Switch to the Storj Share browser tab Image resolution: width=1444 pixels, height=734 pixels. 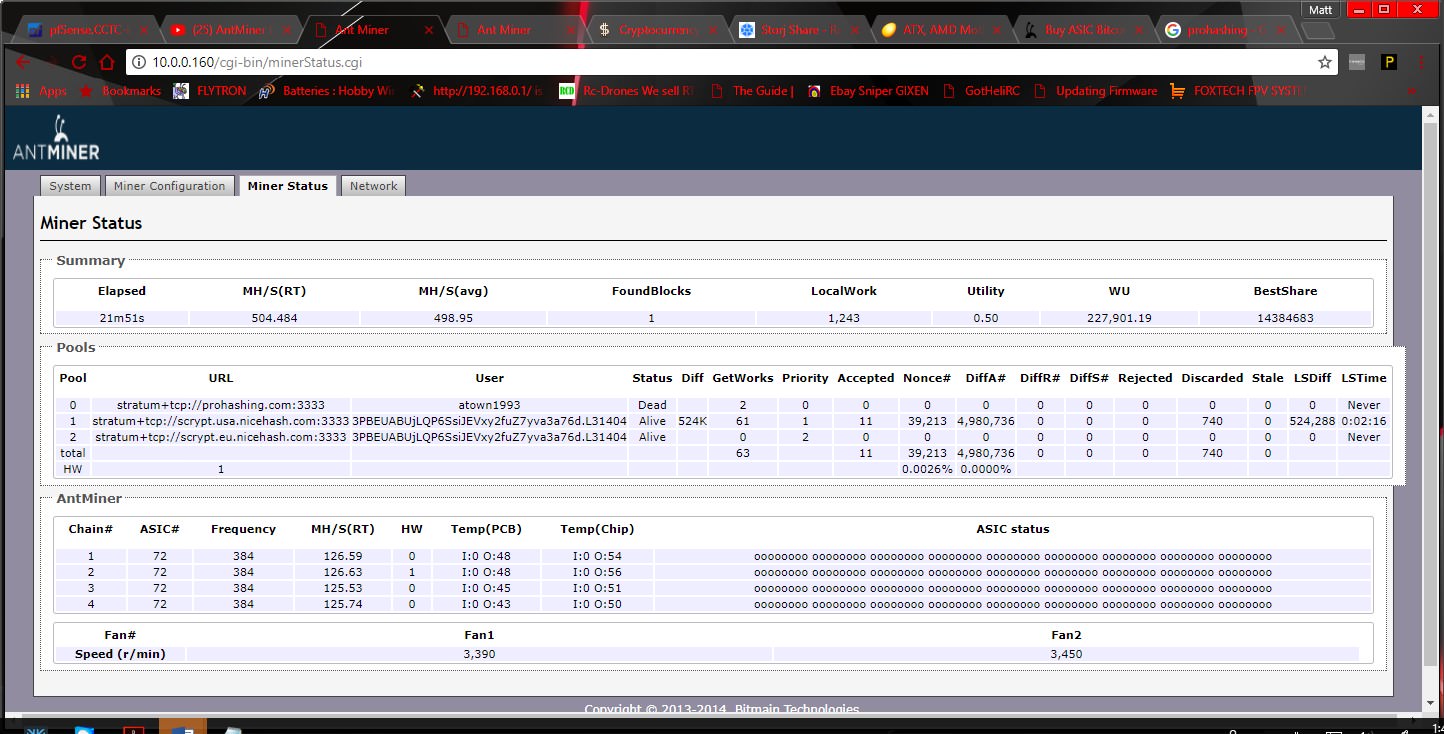click(x=802, y=30)
